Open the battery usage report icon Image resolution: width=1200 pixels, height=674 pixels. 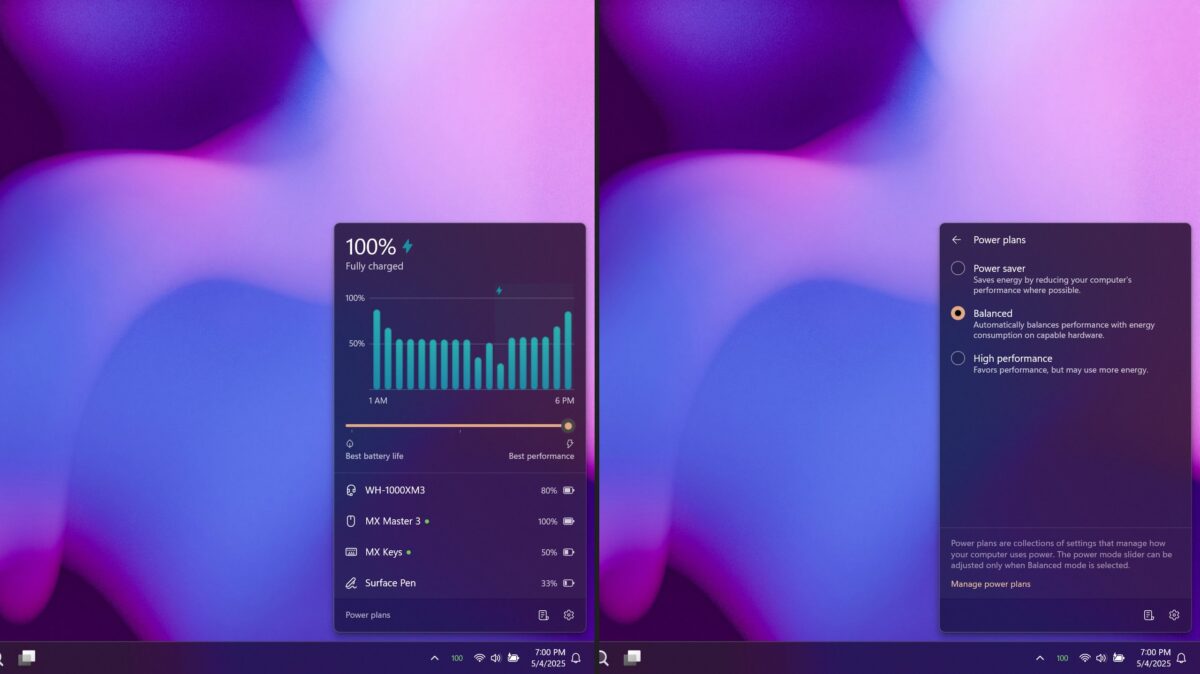click(x=542, y=615)
